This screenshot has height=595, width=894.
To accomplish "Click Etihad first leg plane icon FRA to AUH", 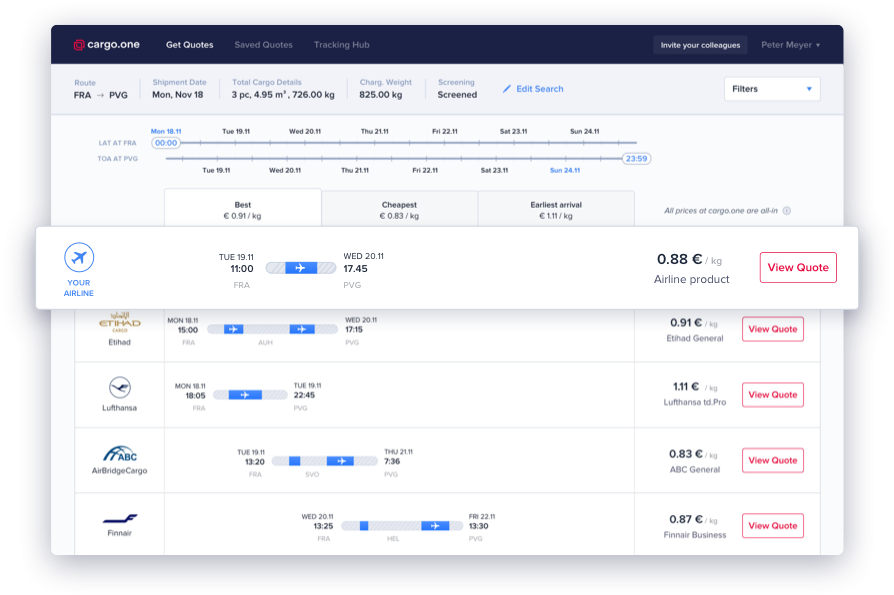I will click(233, 329).
